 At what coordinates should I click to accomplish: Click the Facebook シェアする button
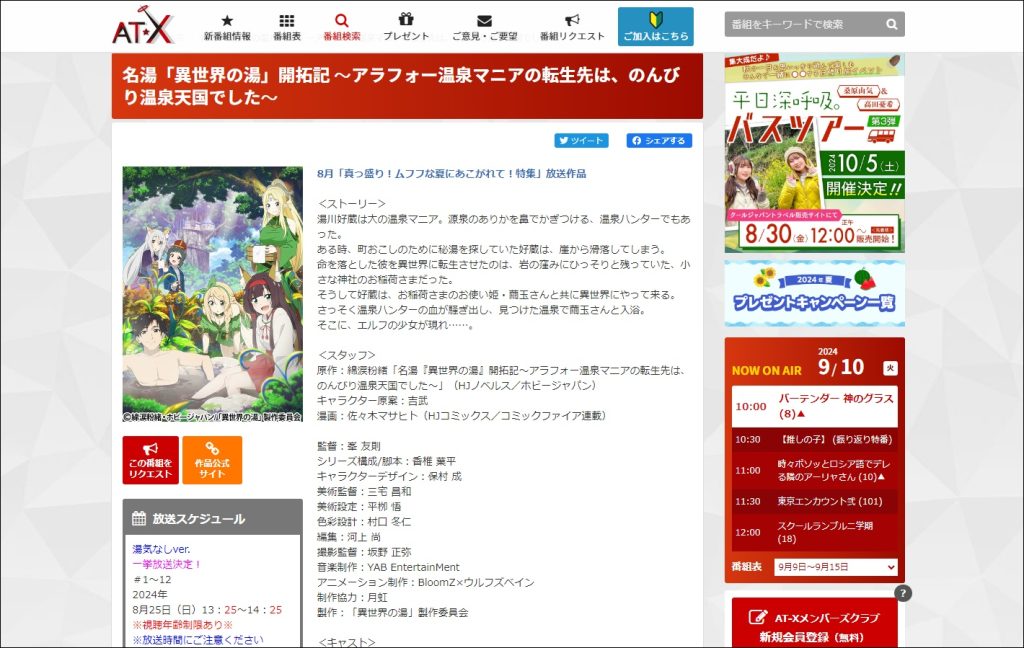(659, 141)
